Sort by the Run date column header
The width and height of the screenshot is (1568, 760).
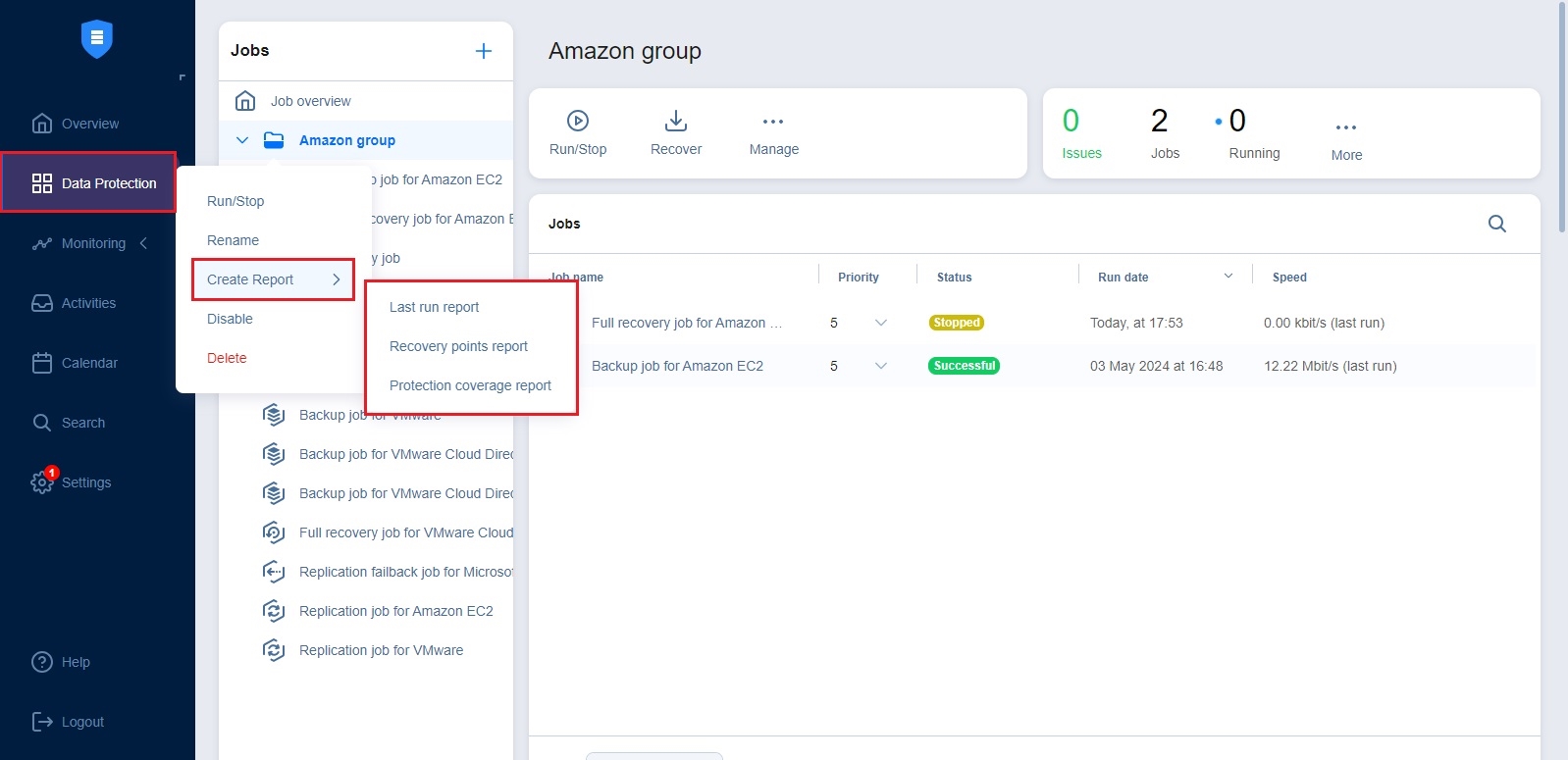point(1123,278)
